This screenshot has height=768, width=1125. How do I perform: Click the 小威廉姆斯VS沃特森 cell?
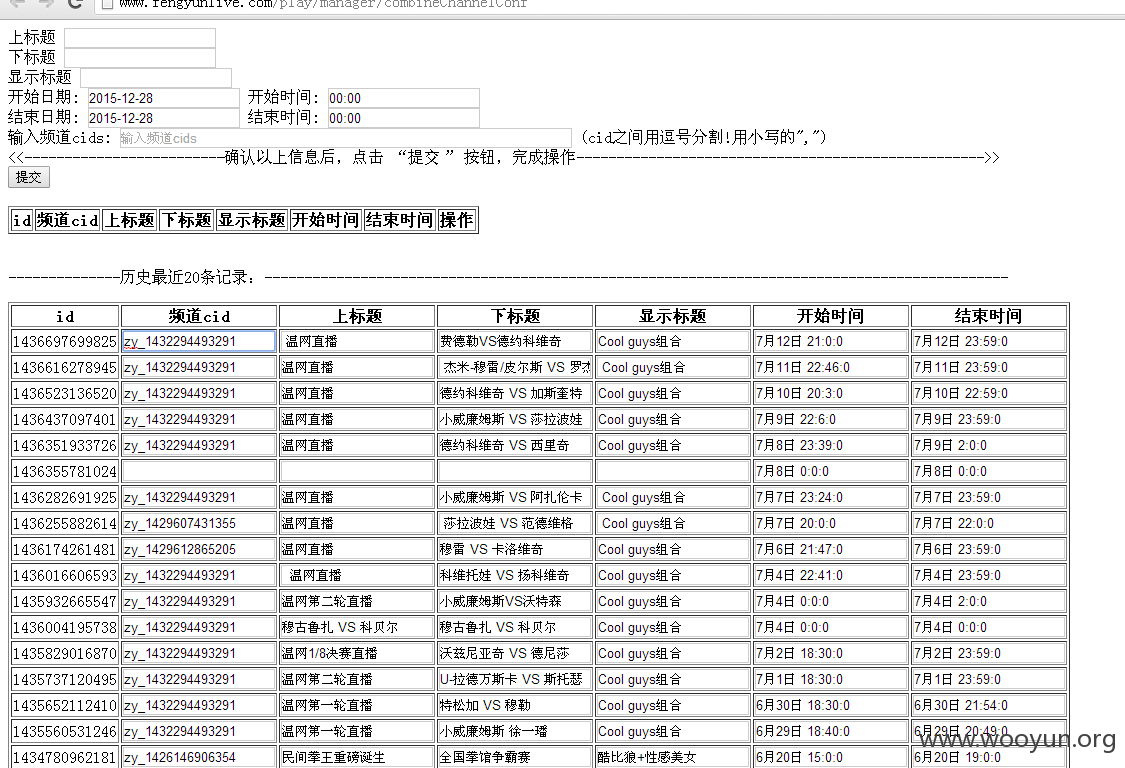514,601
